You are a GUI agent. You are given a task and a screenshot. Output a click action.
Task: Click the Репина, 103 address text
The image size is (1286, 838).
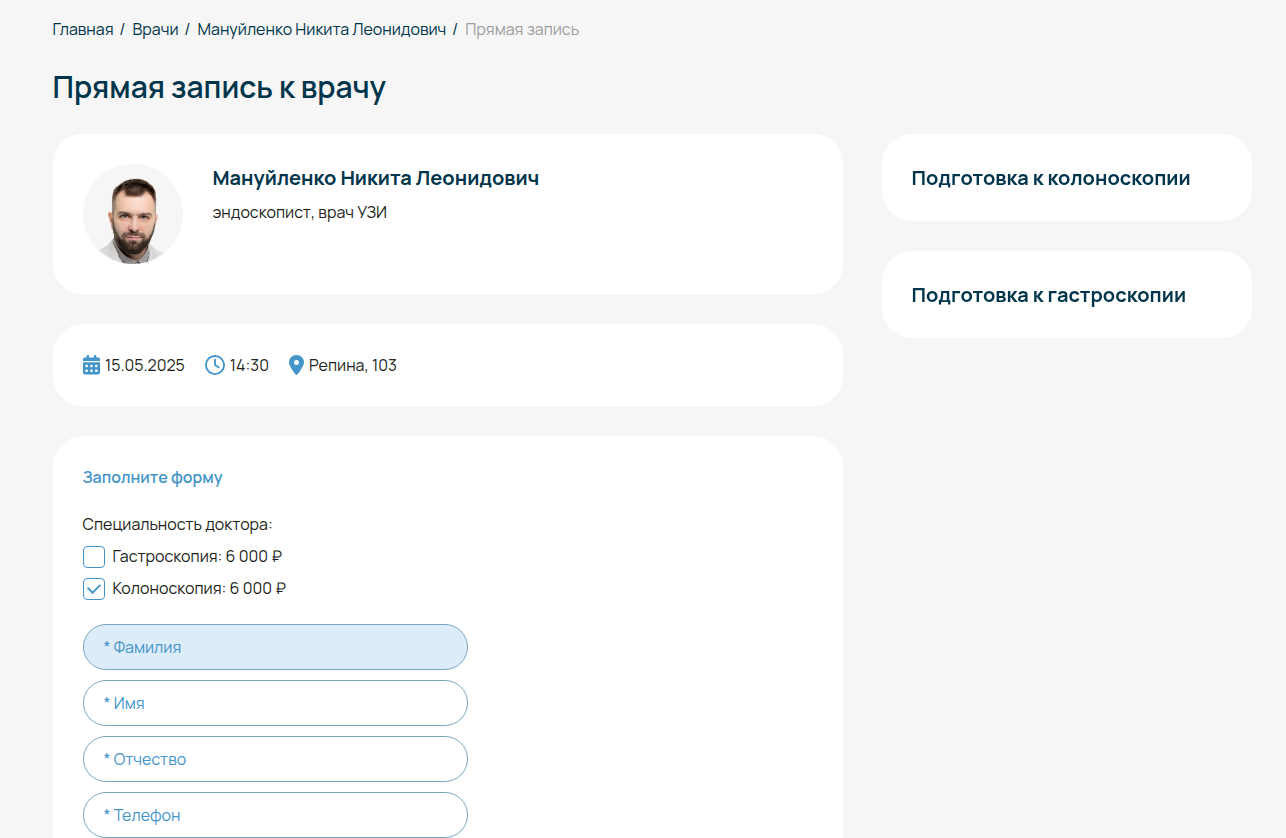point(353,365)
